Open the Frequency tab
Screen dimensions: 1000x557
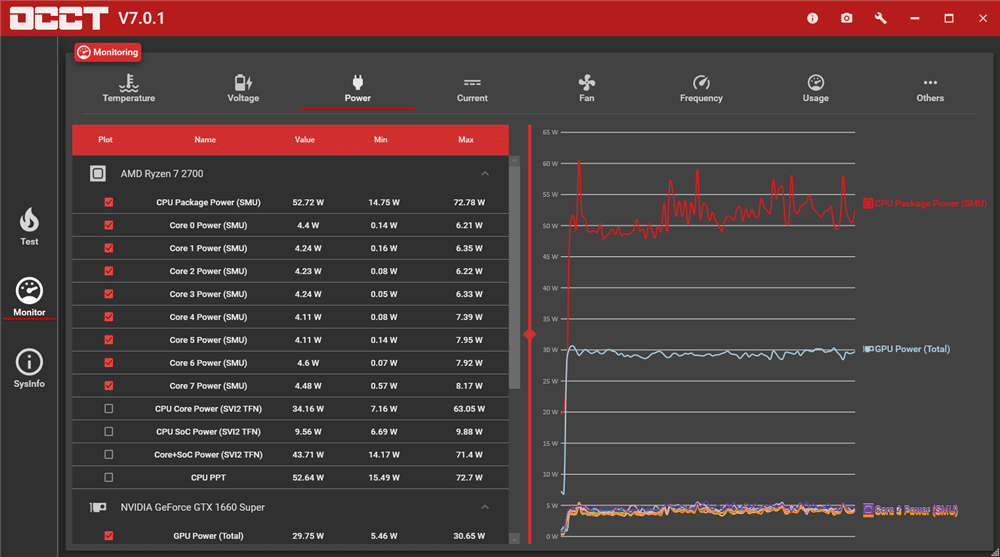[x=701, y=89]
